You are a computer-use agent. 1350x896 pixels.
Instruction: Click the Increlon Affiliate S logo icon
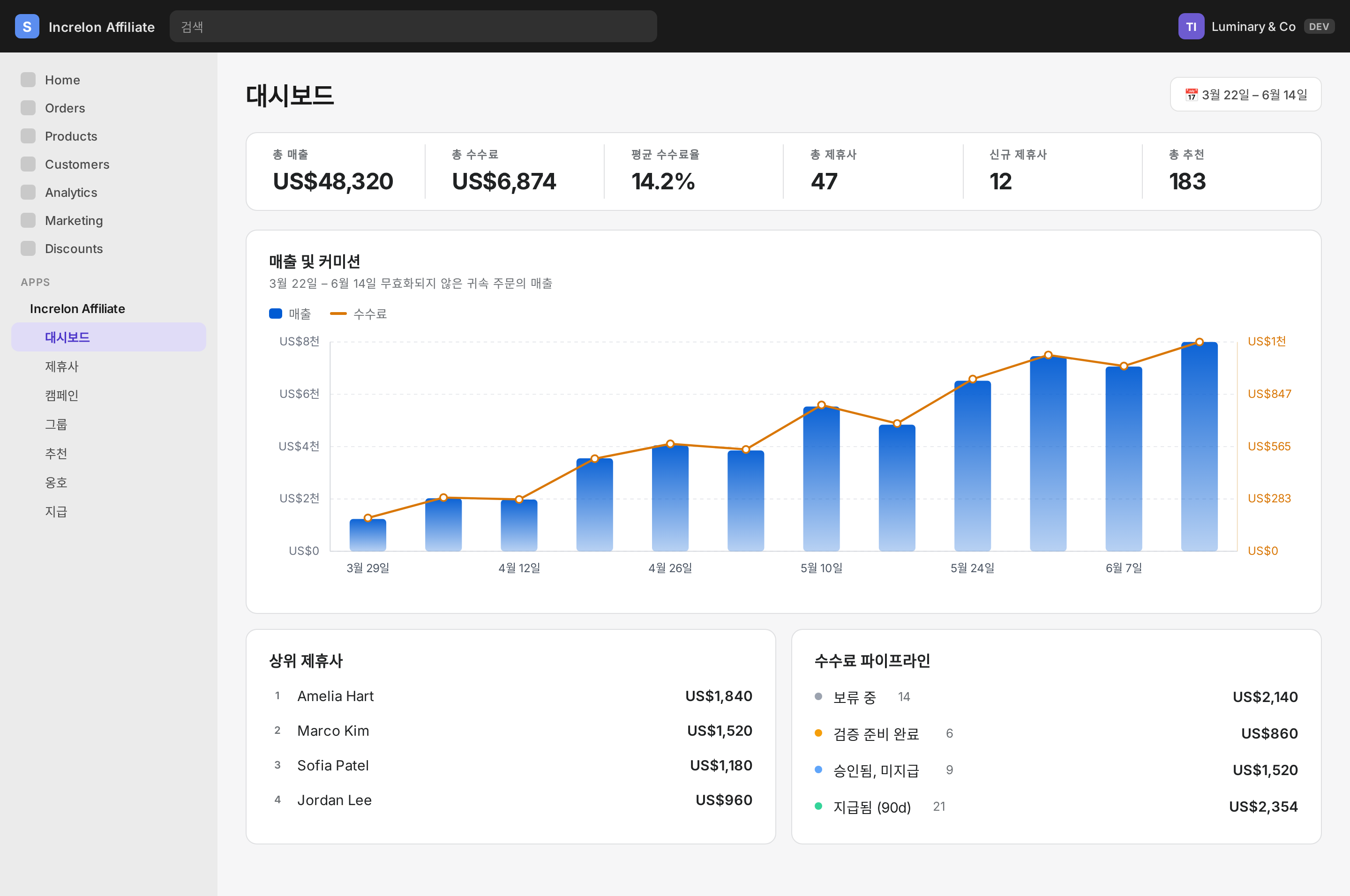27,26
